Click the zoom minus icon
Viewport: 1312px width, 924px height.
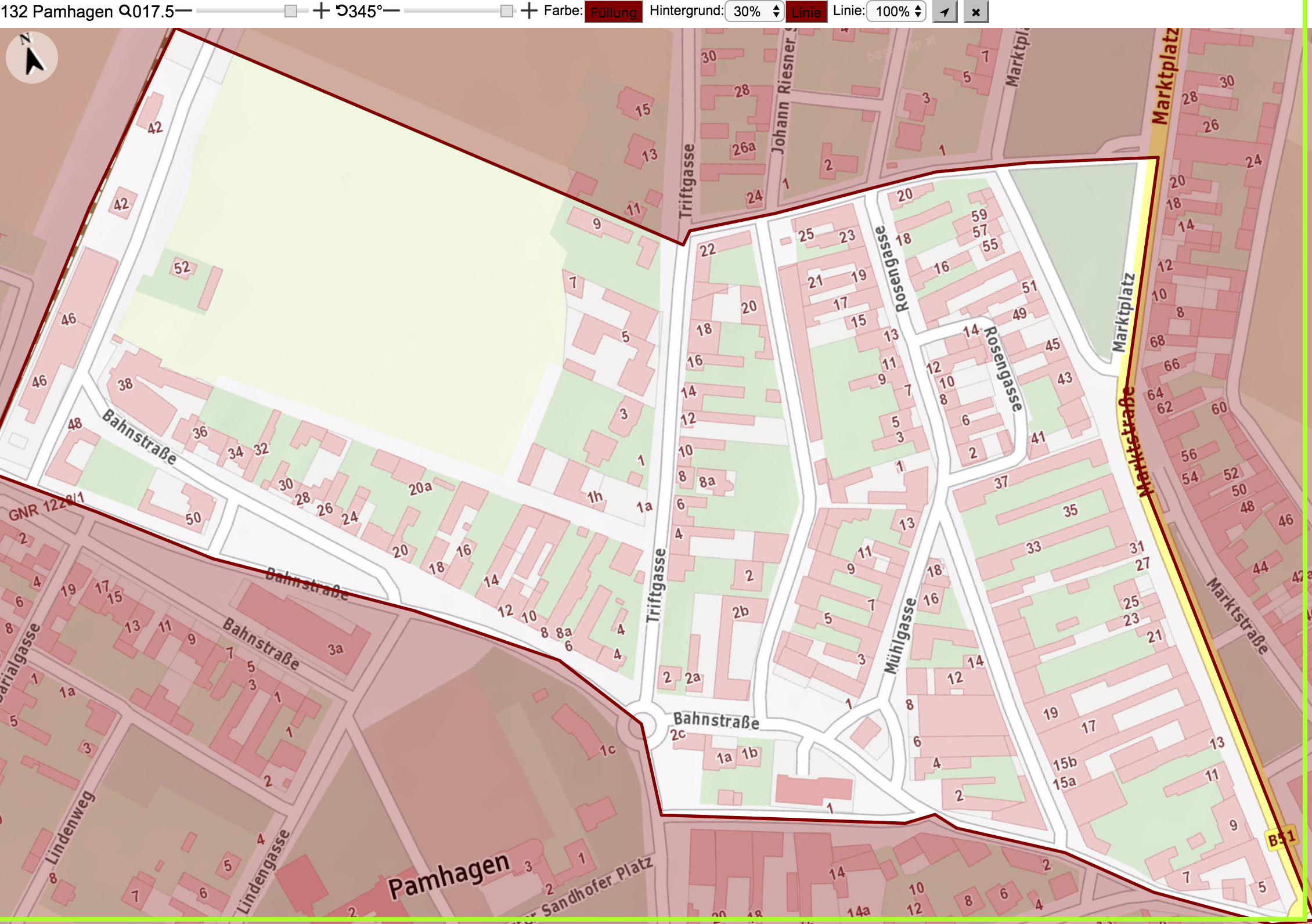pos(183,11)
